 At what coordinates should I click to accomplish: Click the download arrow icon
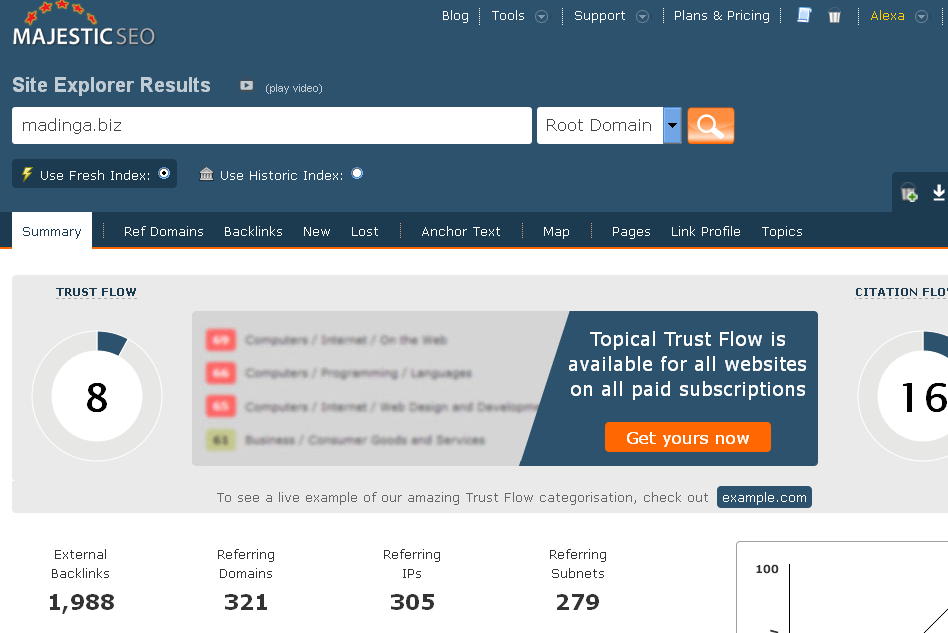(938, 193)
